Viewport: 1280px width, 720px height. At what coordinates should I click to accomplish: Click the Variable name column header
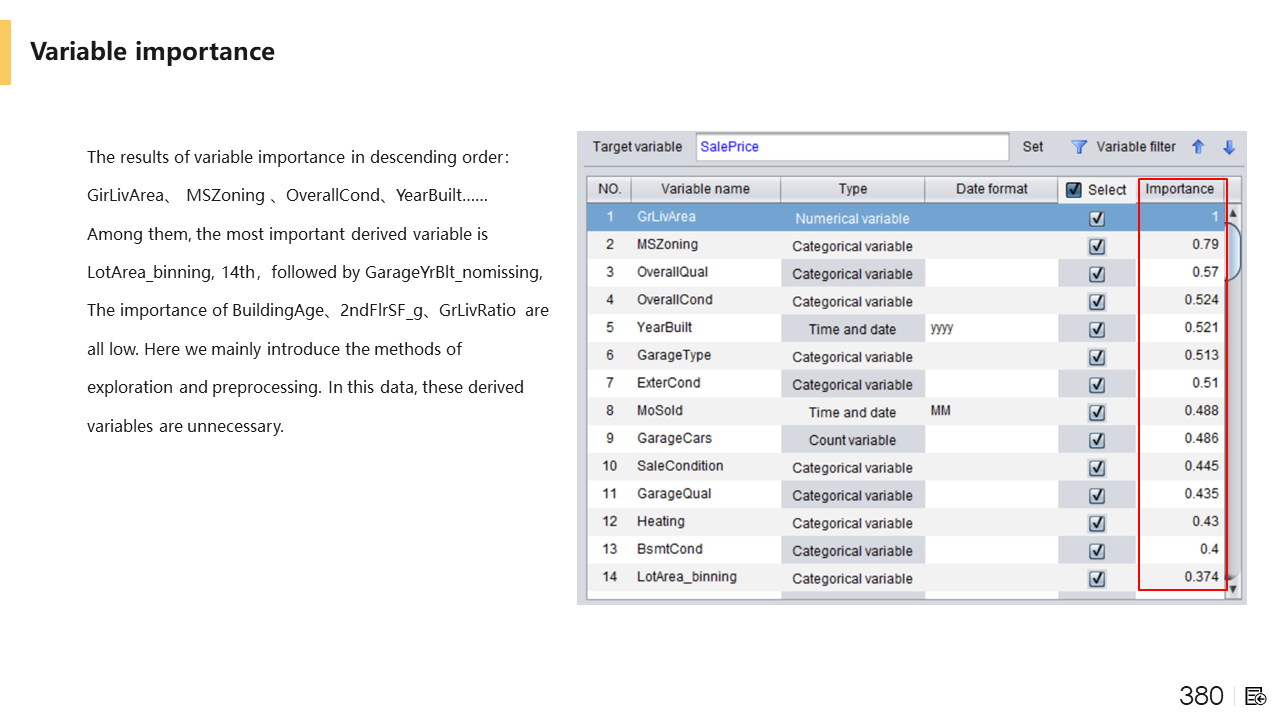[705, 189]
